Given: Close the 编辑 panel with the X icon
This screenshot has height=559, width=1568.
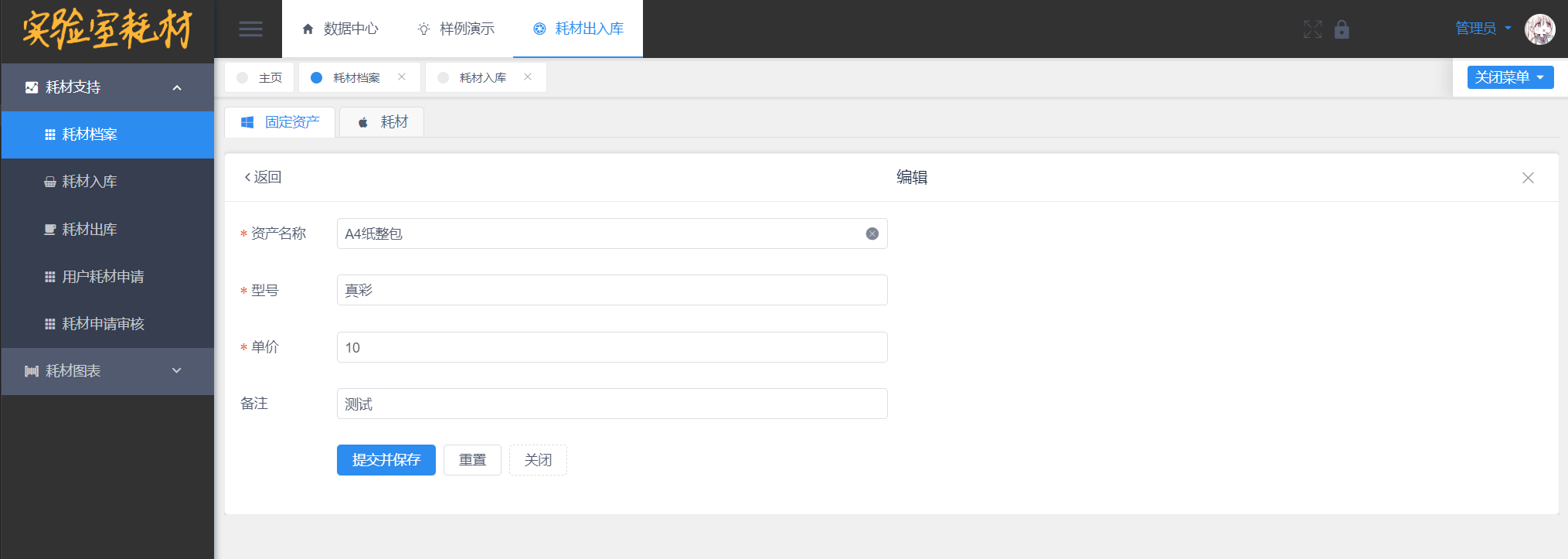Looking at the screenshot, I should 1528,178.
